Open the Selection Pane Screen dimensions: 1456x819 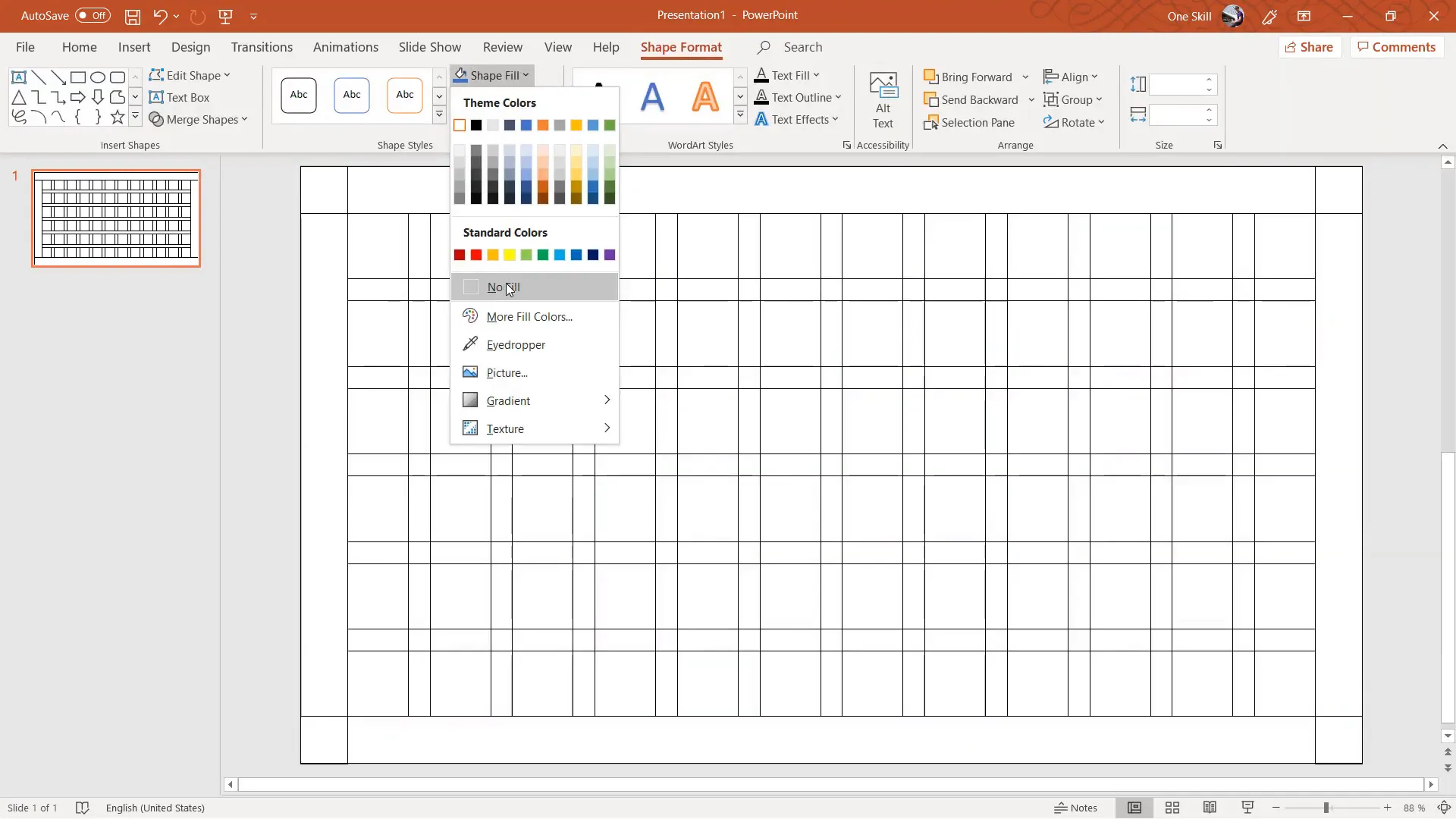click(x=969, y=123)
